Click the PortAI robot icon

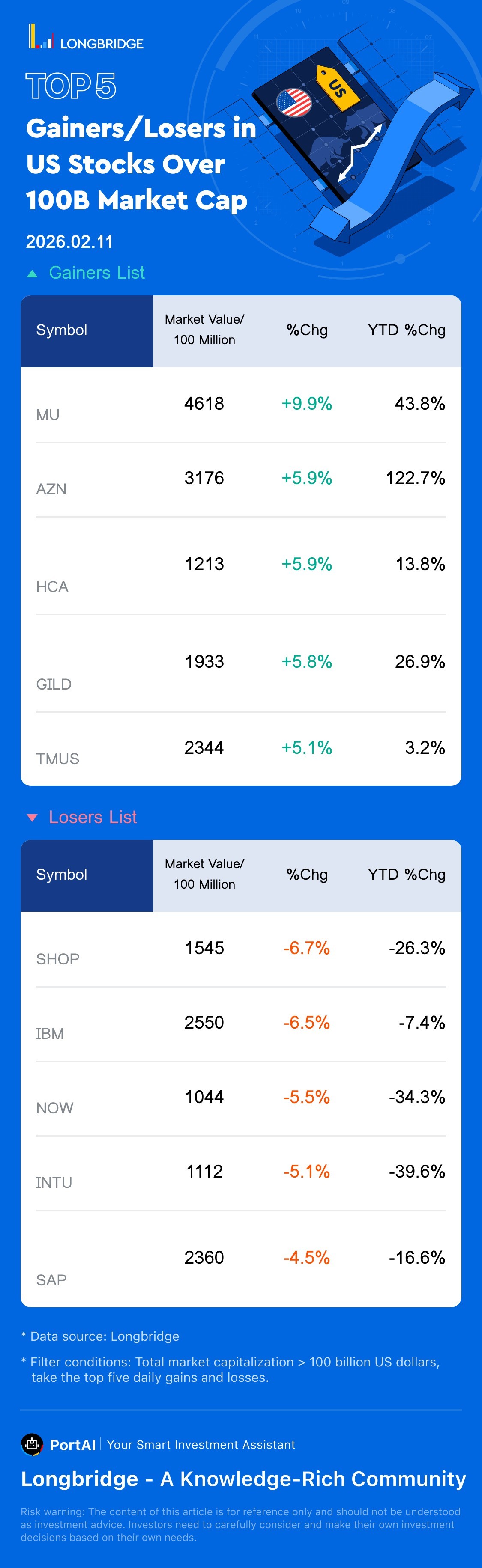pos(32,1444)
